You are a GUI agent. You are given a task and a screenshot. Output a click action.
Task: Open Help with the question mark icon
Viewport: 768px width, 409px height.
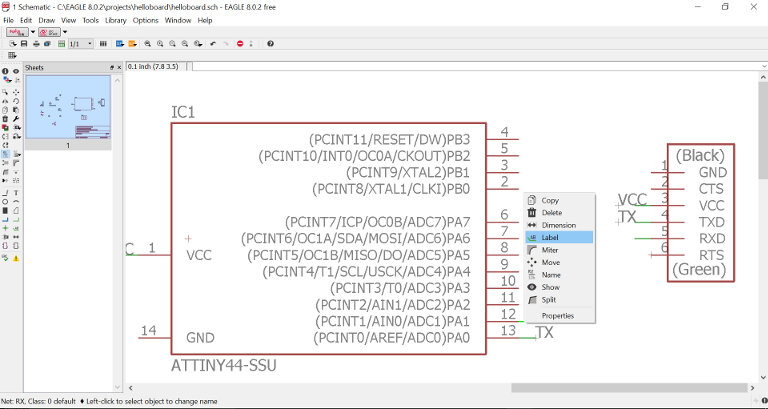270,44
